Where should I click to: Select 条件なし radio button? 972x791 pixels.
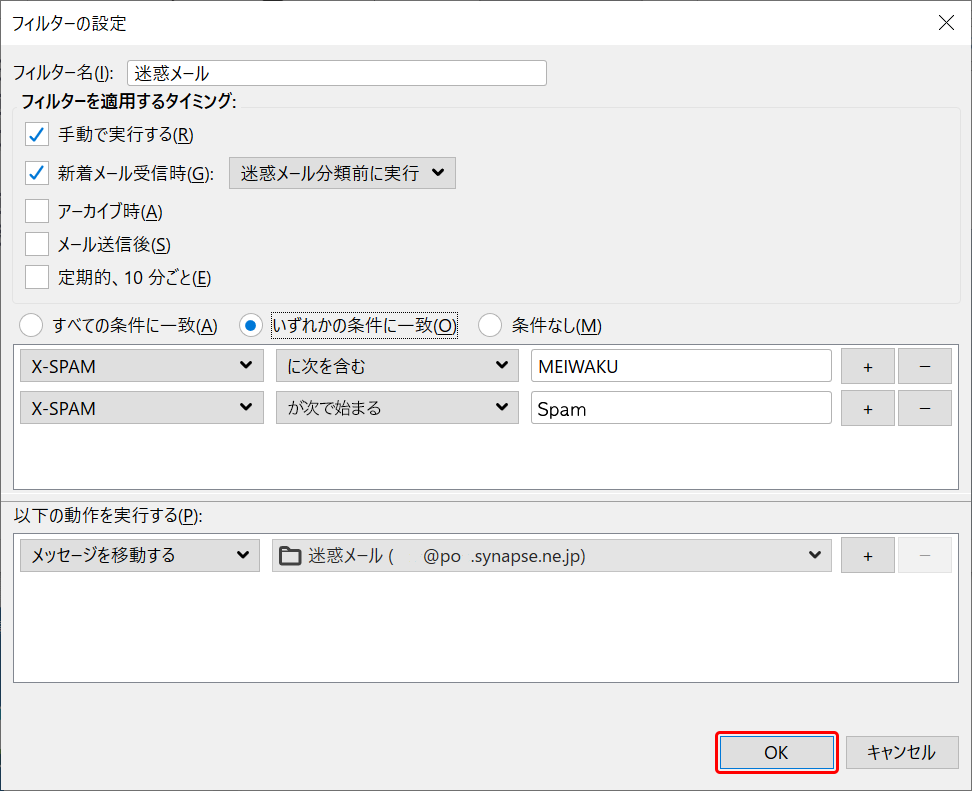click(490, 325)
